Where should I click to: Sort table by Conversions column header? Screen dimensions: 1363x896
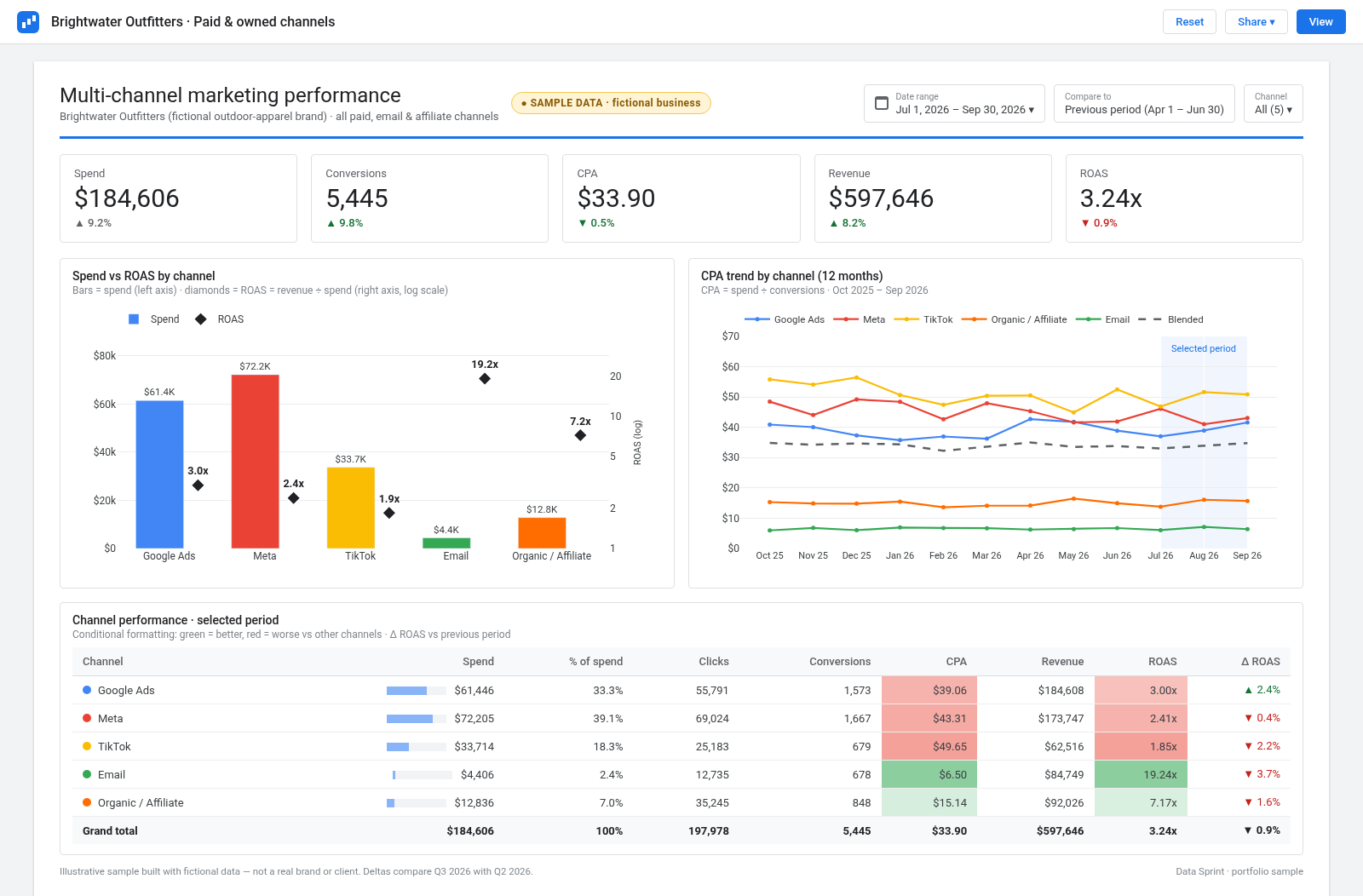840,662
